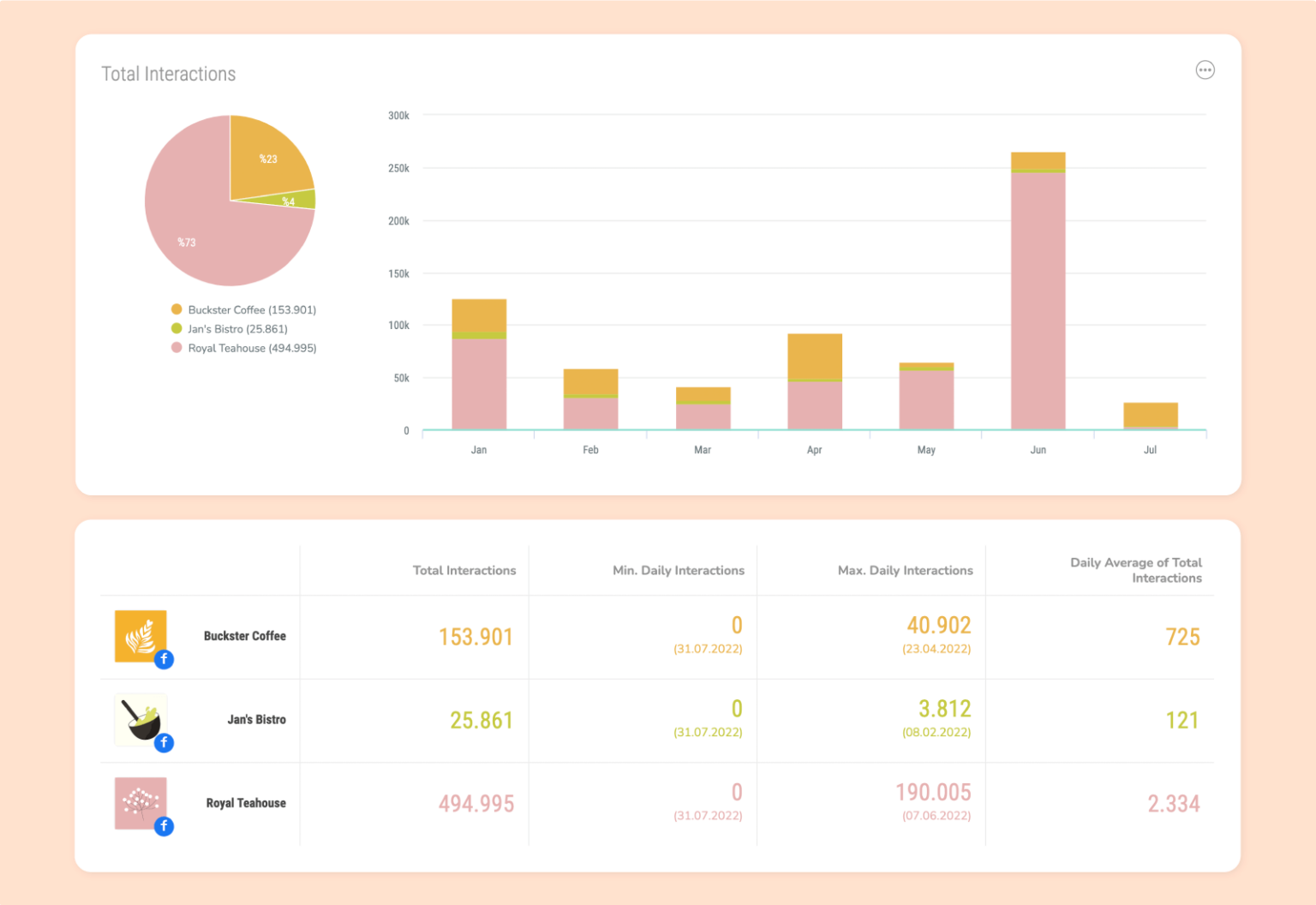Expand the %23 Buckster Coffee pie slice
This screenshot has width=1316, height=905.
coord(268,159)
